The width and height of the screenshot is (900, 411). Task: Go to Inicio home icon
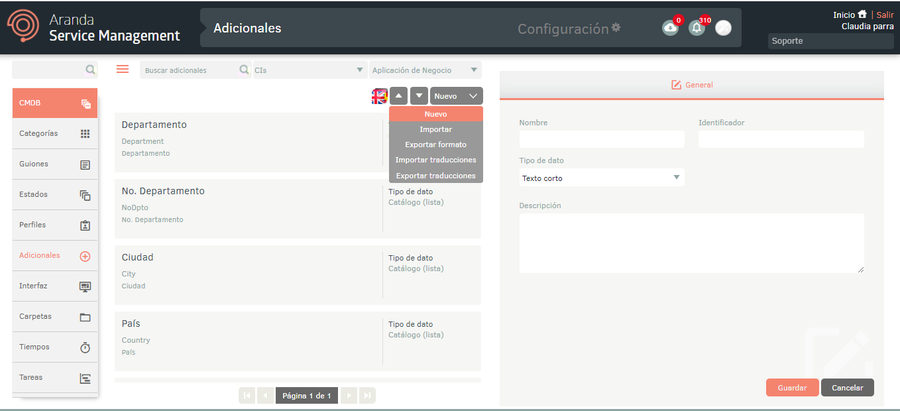(x=862, y=14)
